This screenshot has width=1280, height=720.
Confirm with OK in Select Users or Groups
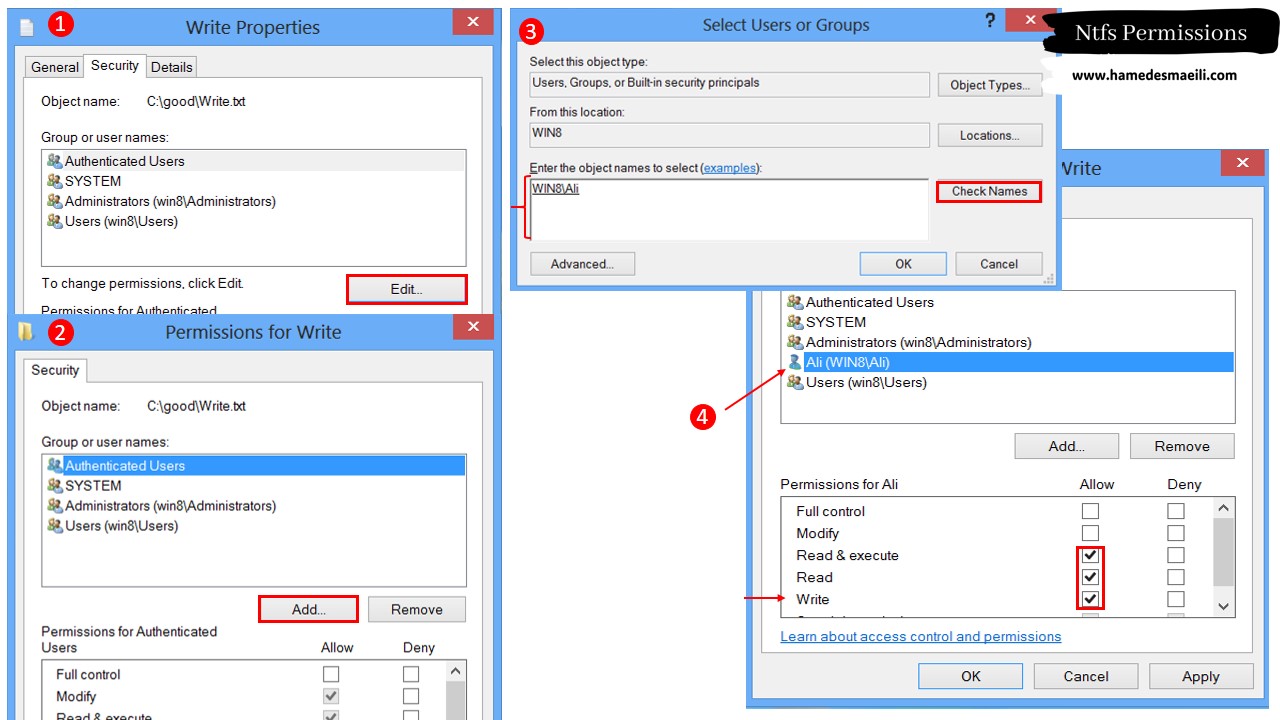tap(903, 264)
